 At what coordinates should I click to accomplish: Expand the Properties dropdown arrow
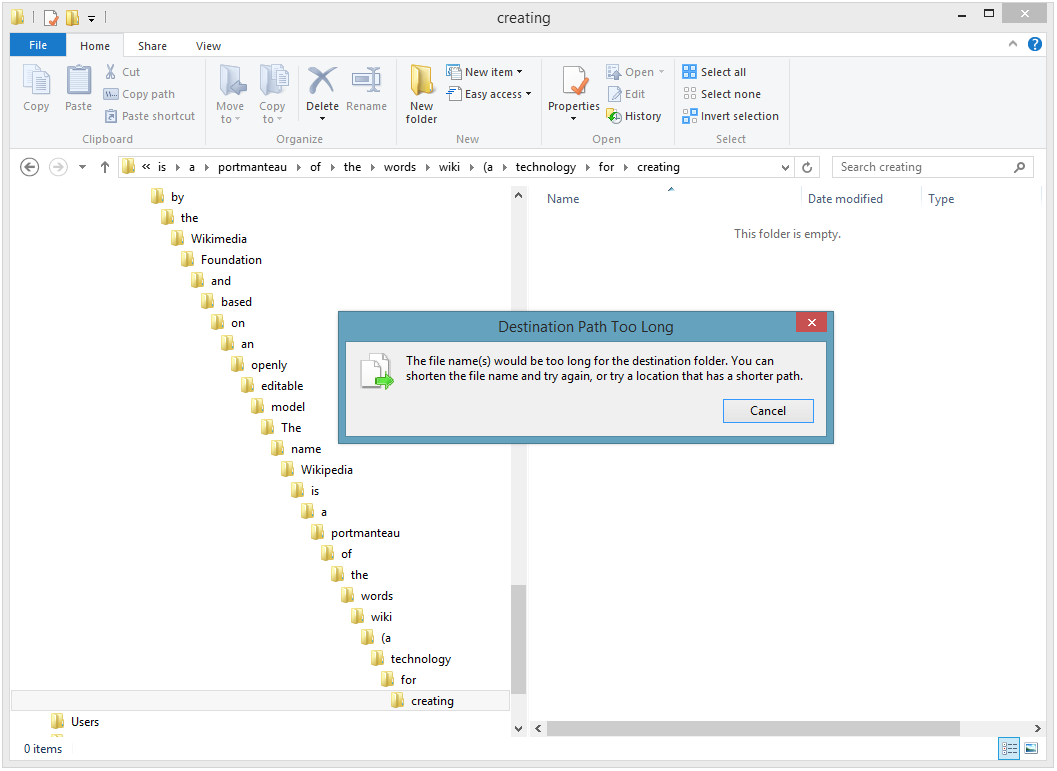(574, 119)
